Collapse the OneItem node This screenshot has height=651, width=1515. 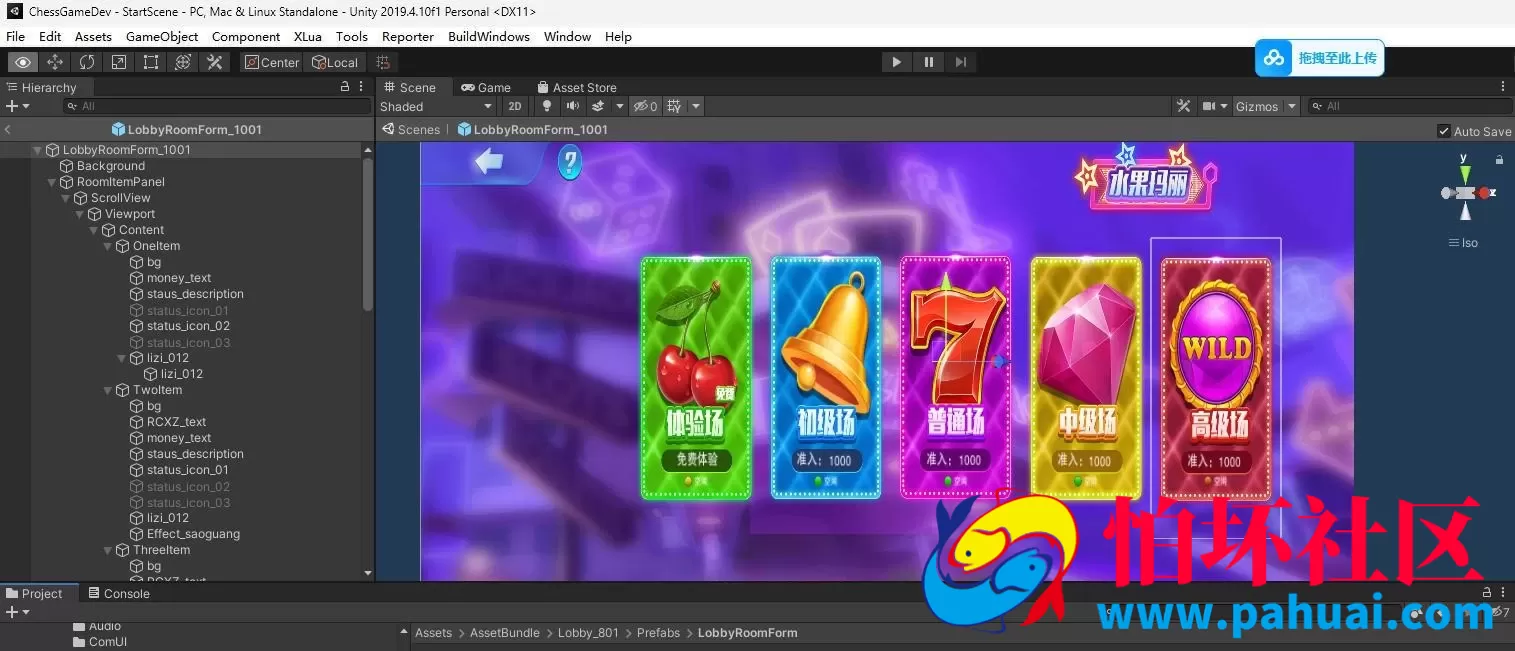[108, 246]
